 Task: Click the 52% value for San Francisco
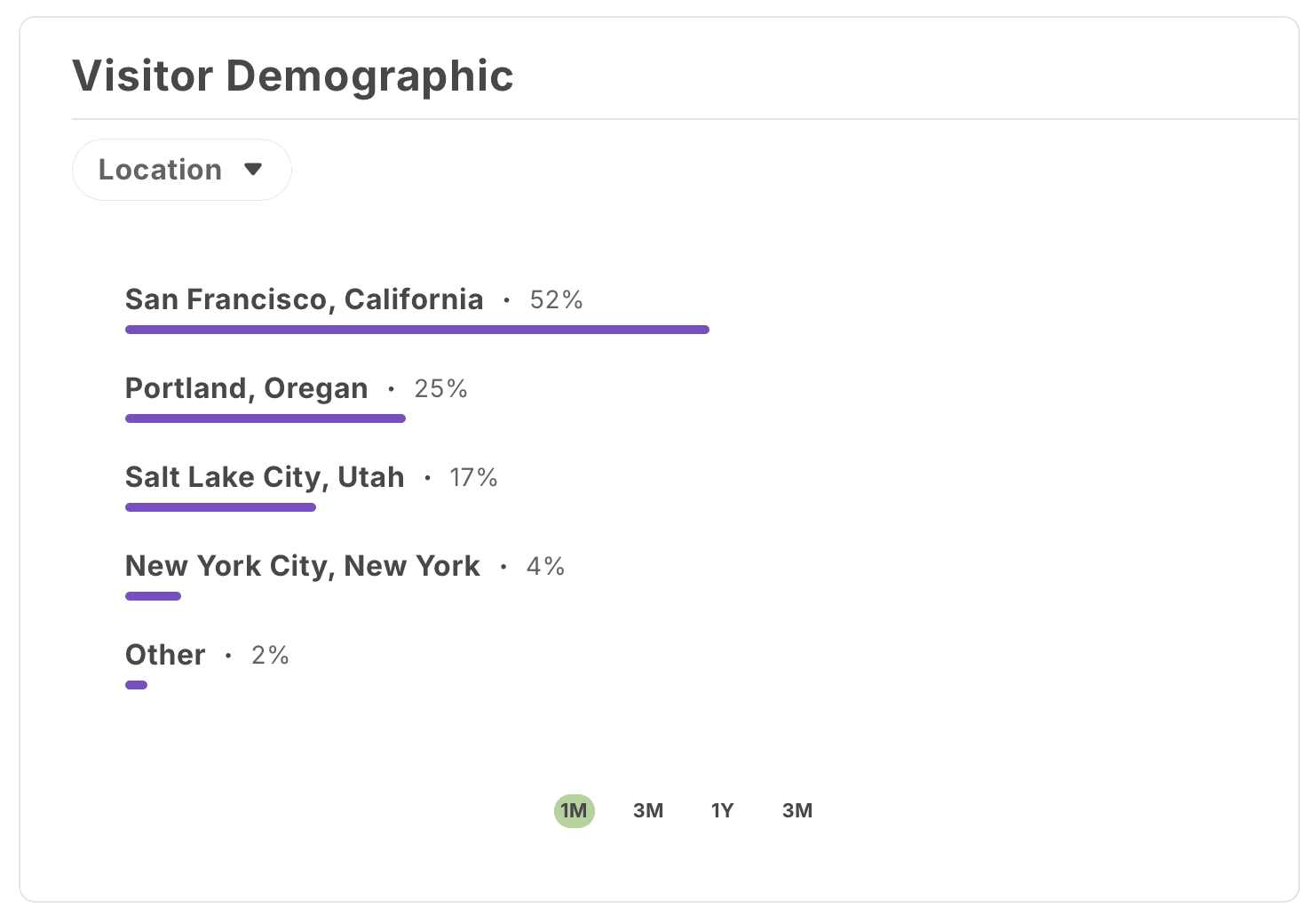click(x=556, y=299)
